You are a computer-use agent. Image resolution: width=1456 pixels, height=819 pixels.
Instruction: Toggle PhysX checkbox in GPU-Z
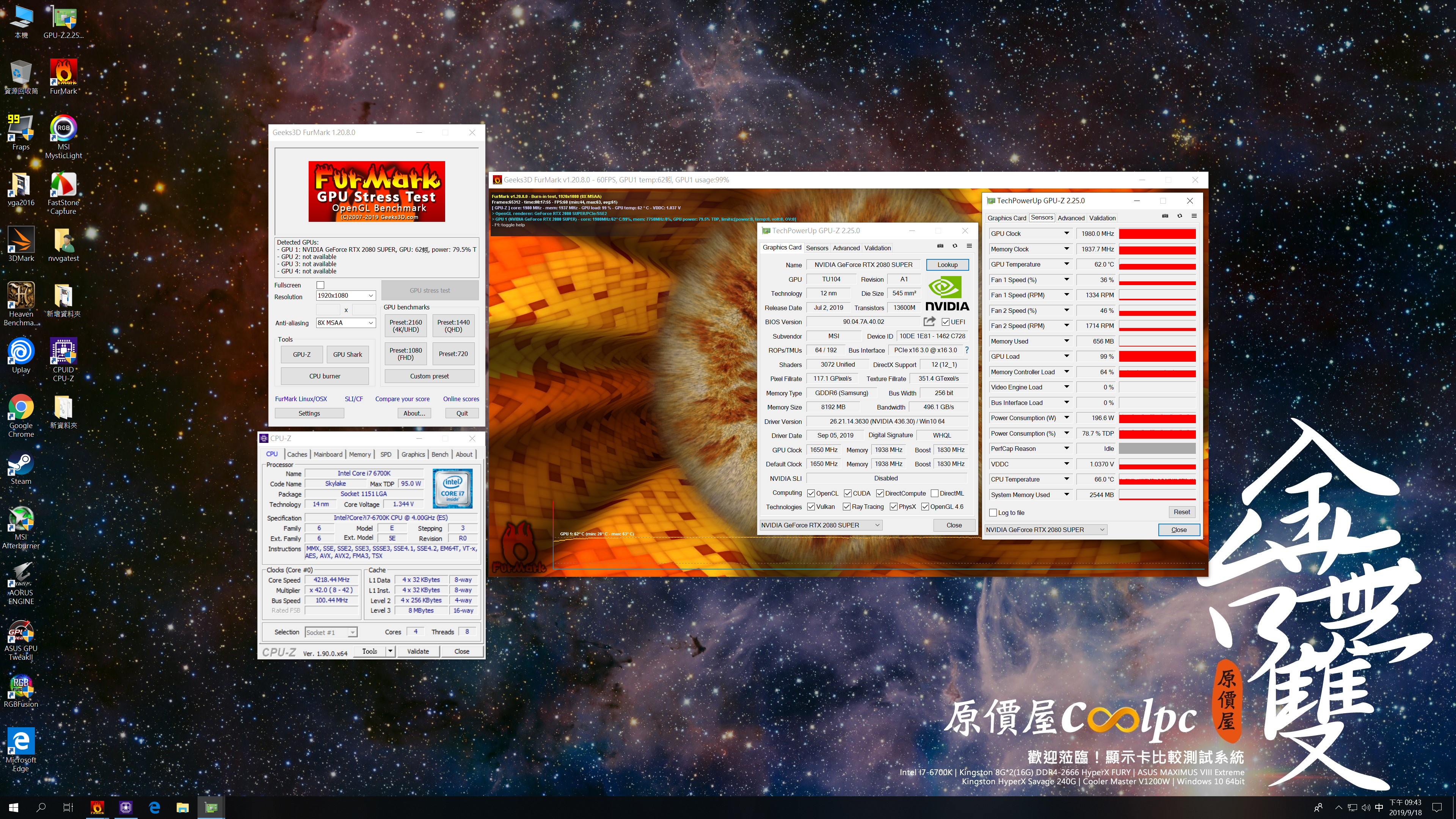(x=894, y=507)
